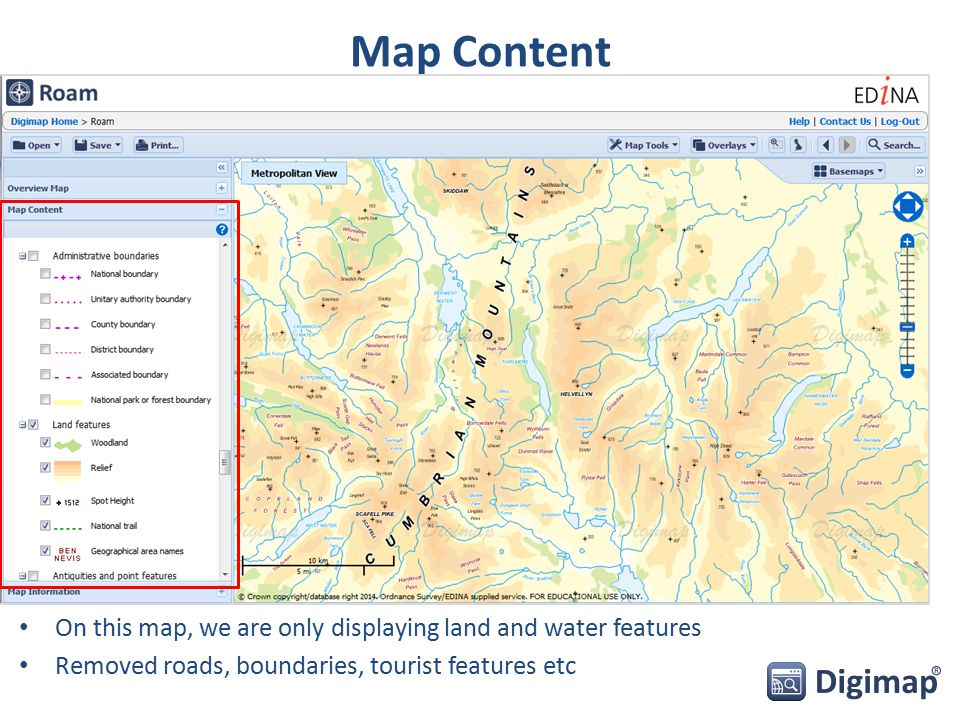Screen dimensions: 960x720
Task: Uncheck the Spot Height checkbox
Action: coord(45,500)
